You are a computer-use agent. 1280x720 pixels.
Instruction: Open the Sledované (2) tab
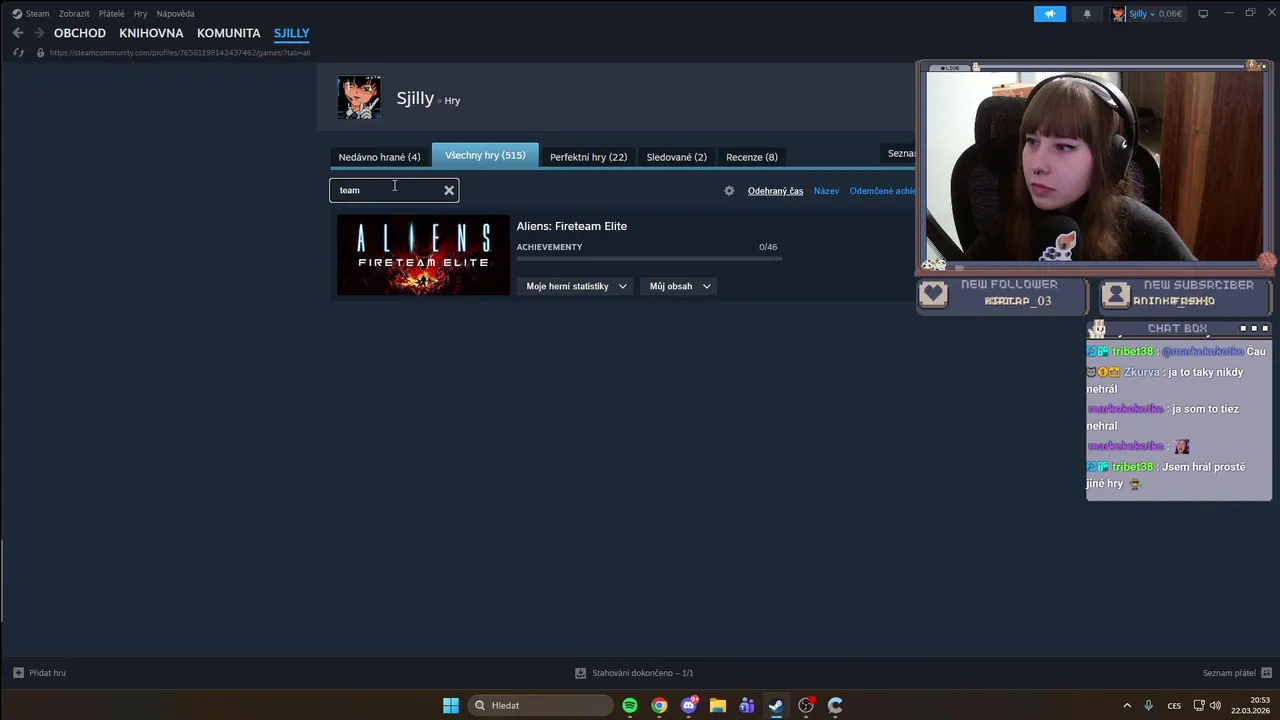[x=677, y=157]
